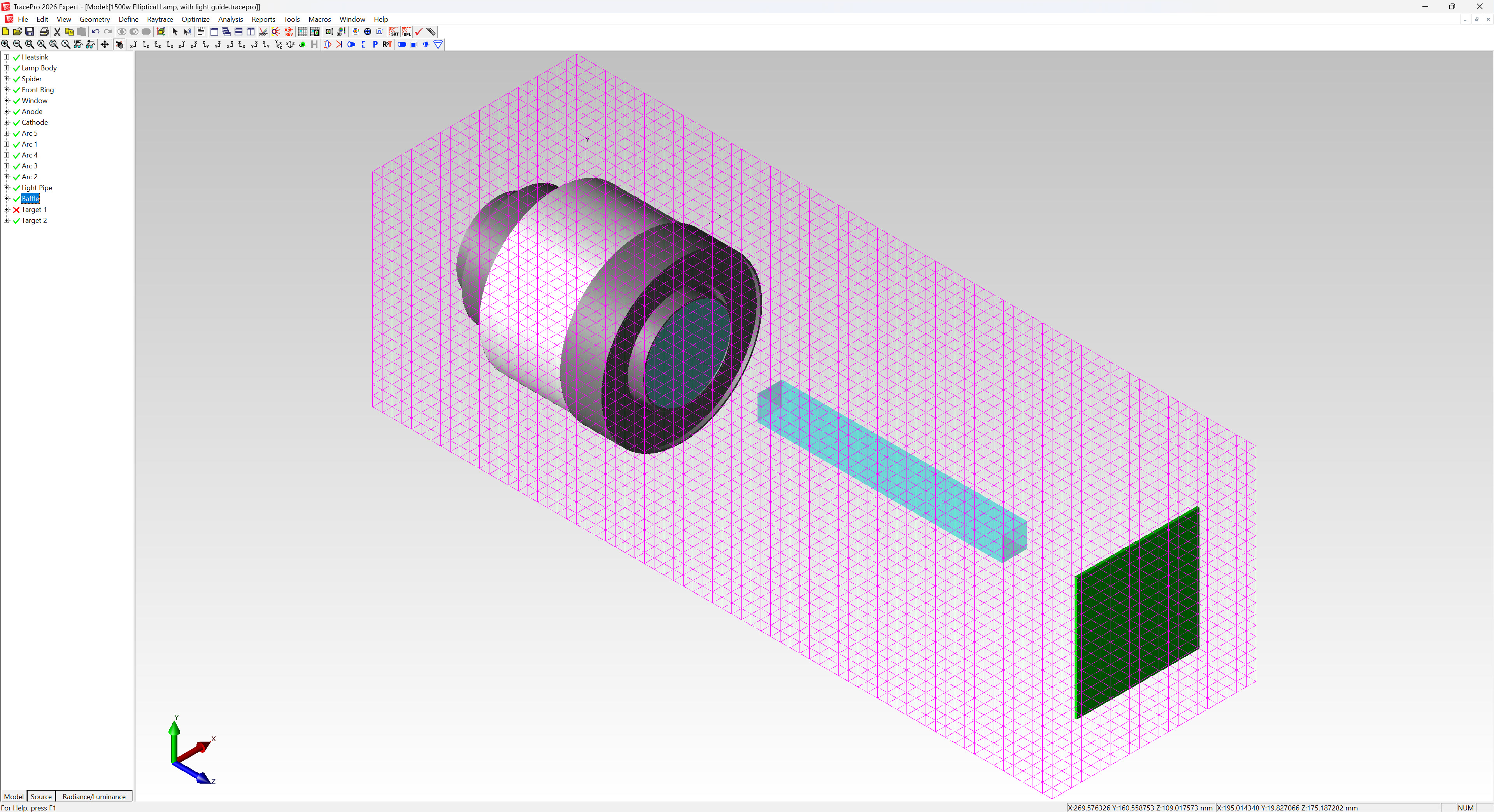The height and width of the screenshot is (812, 1494).
Task: Open the Define menu
Action: (129, 19)
